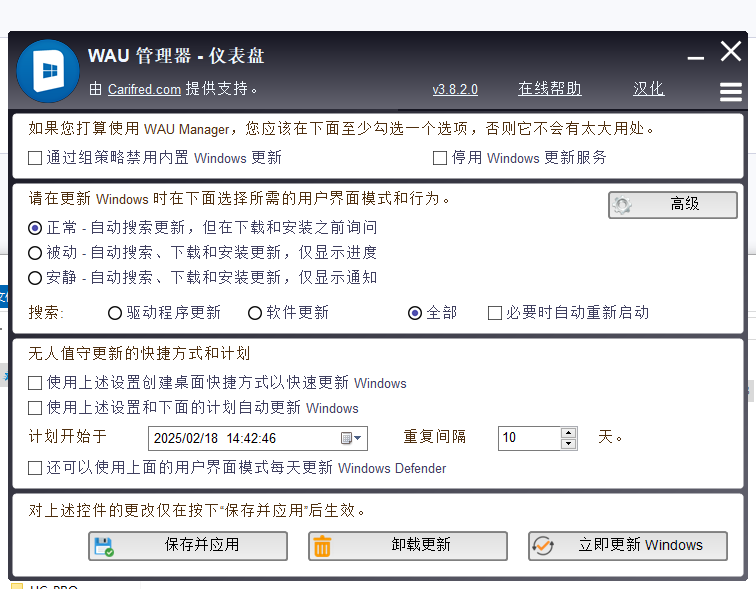Enable 使用上述设置和下面的计划自动更新 checkbox
The height and width of the screenshot is (589, 756).
tap(35, 408)
